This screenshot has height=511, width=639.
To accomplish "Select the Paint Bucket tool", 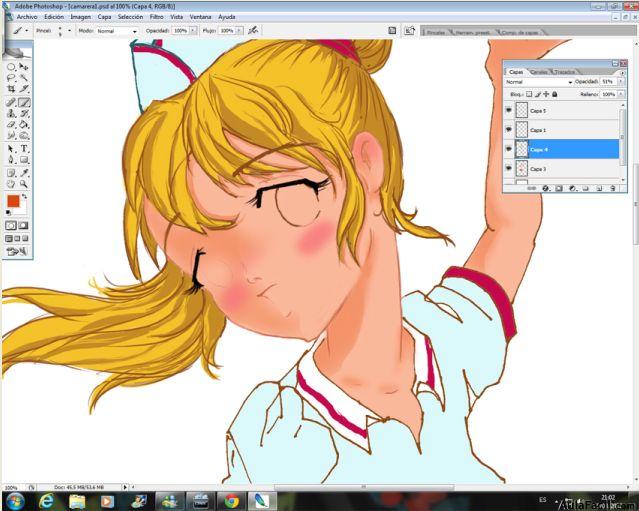I will click(x=24, y=125).
